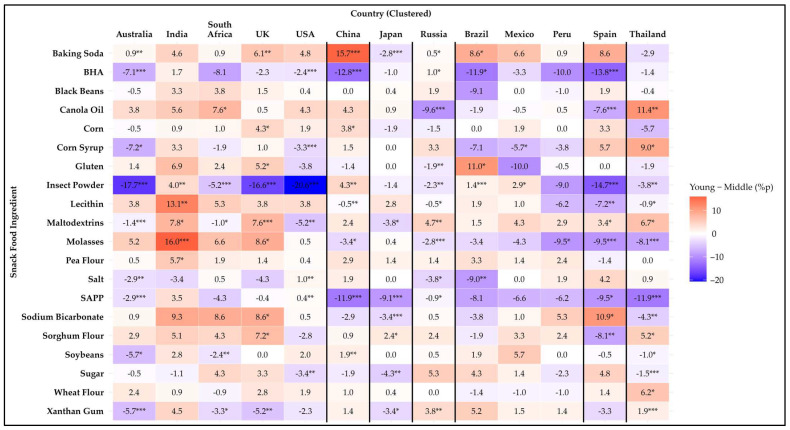Click the Snack Food Ingredient axis label
Viewport: 790px width, 430px height.
(x=14, y=232)
